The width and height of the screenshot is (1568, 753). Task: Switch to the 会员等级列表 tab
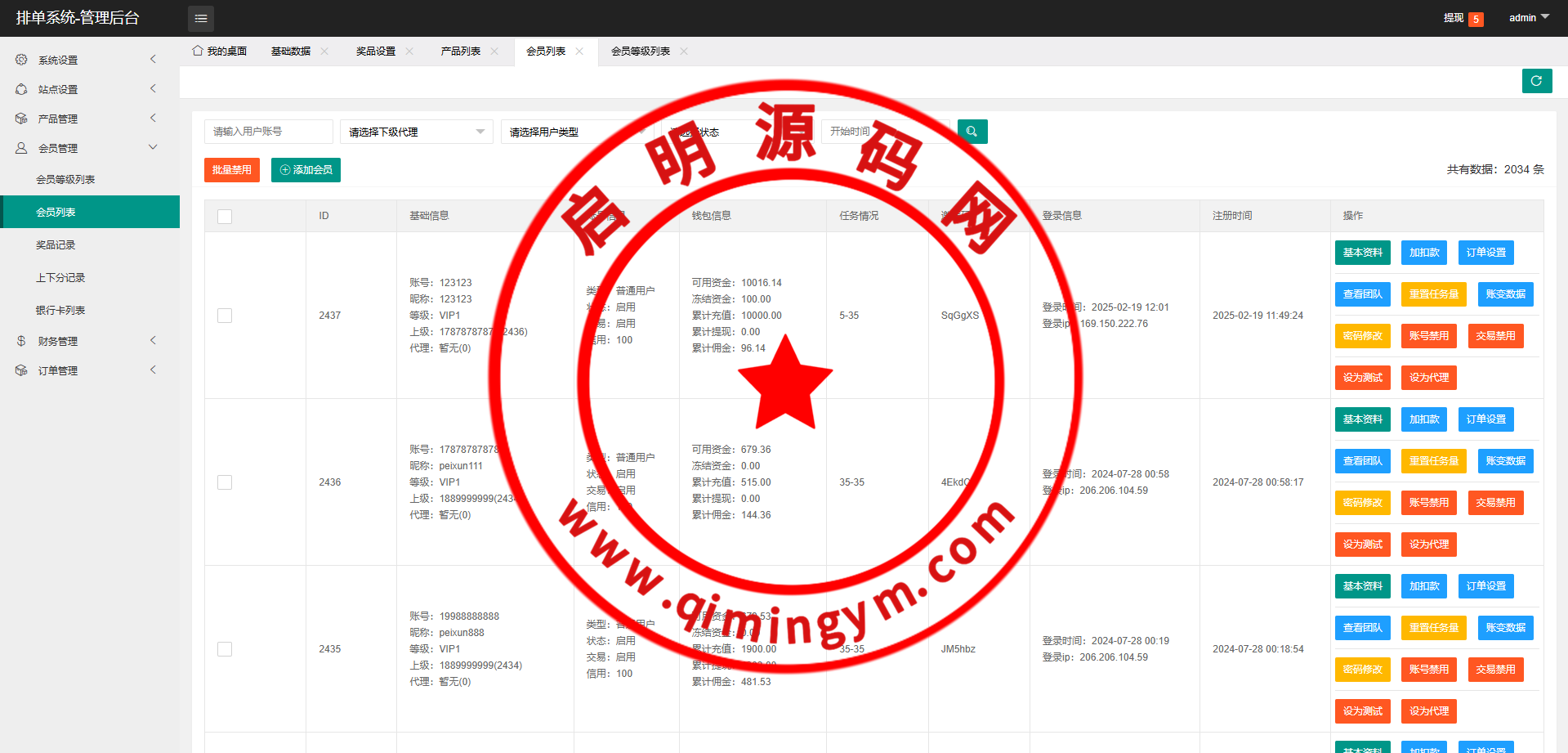(x=640, y=52)
